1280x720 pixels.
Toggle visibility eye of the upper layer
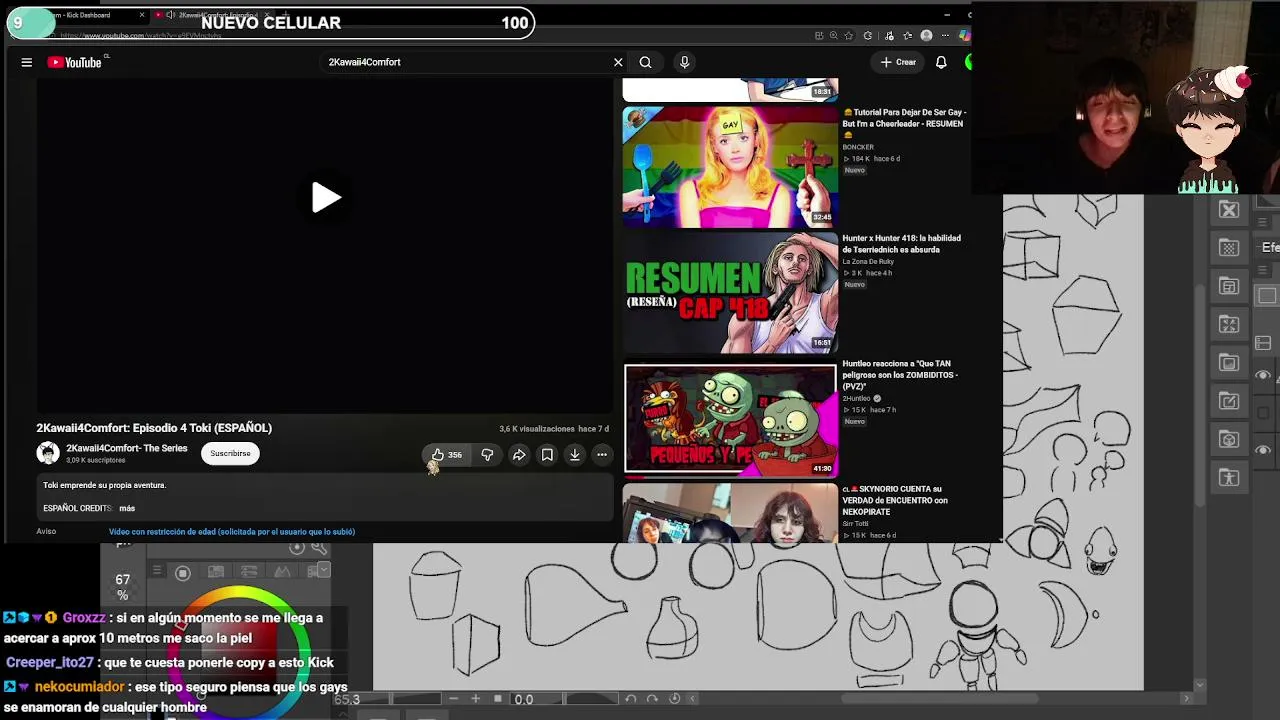coord(1263,375)
